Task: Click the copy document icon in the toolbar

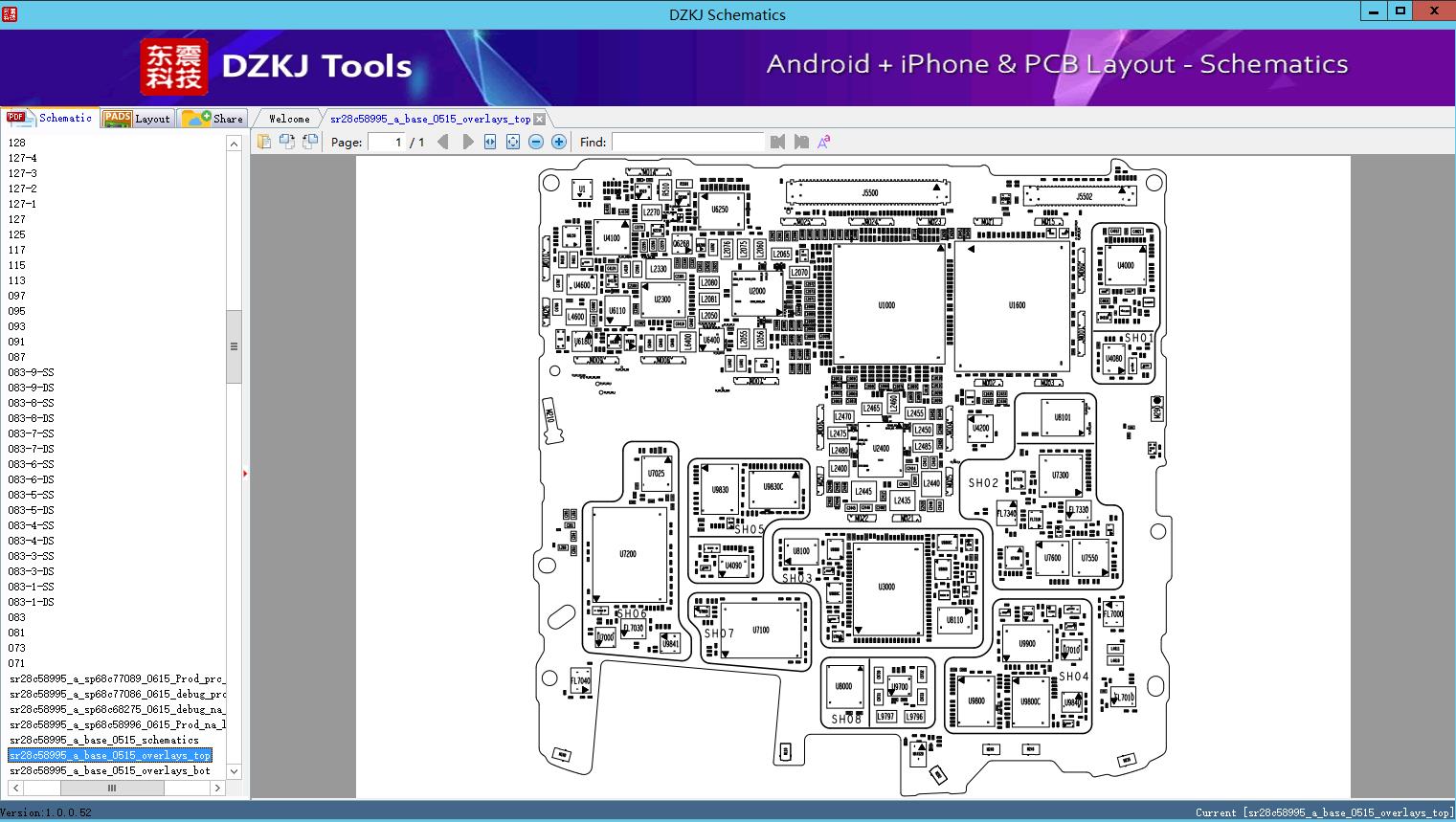Action: click(x=263, y=142)
